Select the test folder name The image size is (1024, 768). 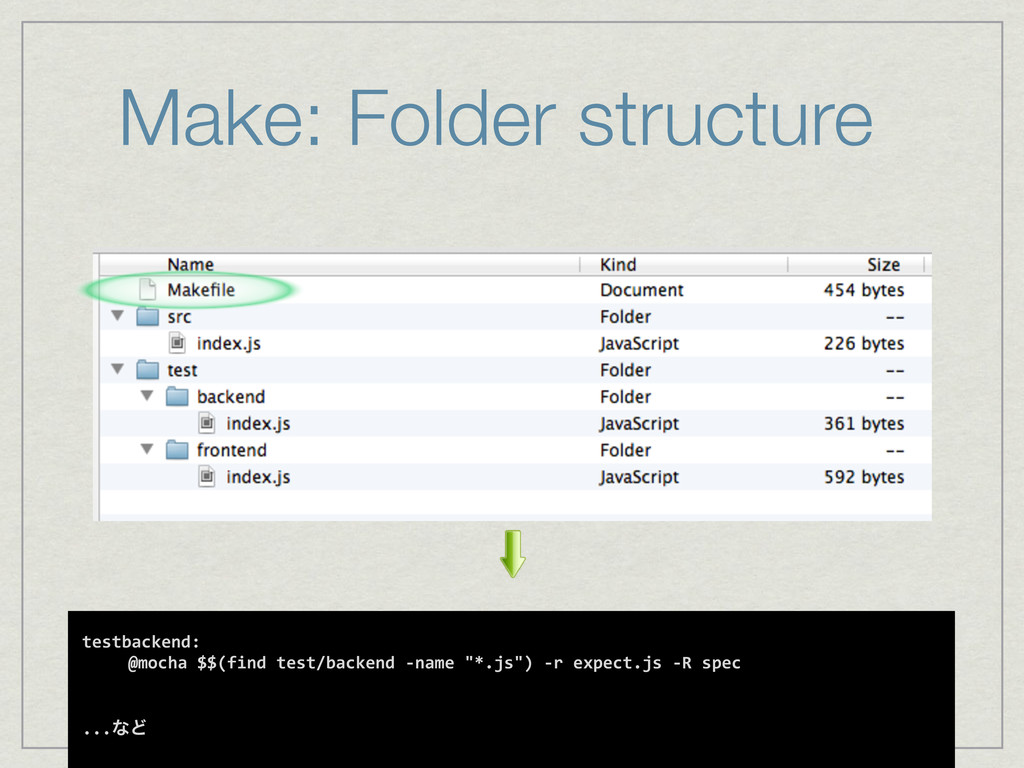(182, 370)
